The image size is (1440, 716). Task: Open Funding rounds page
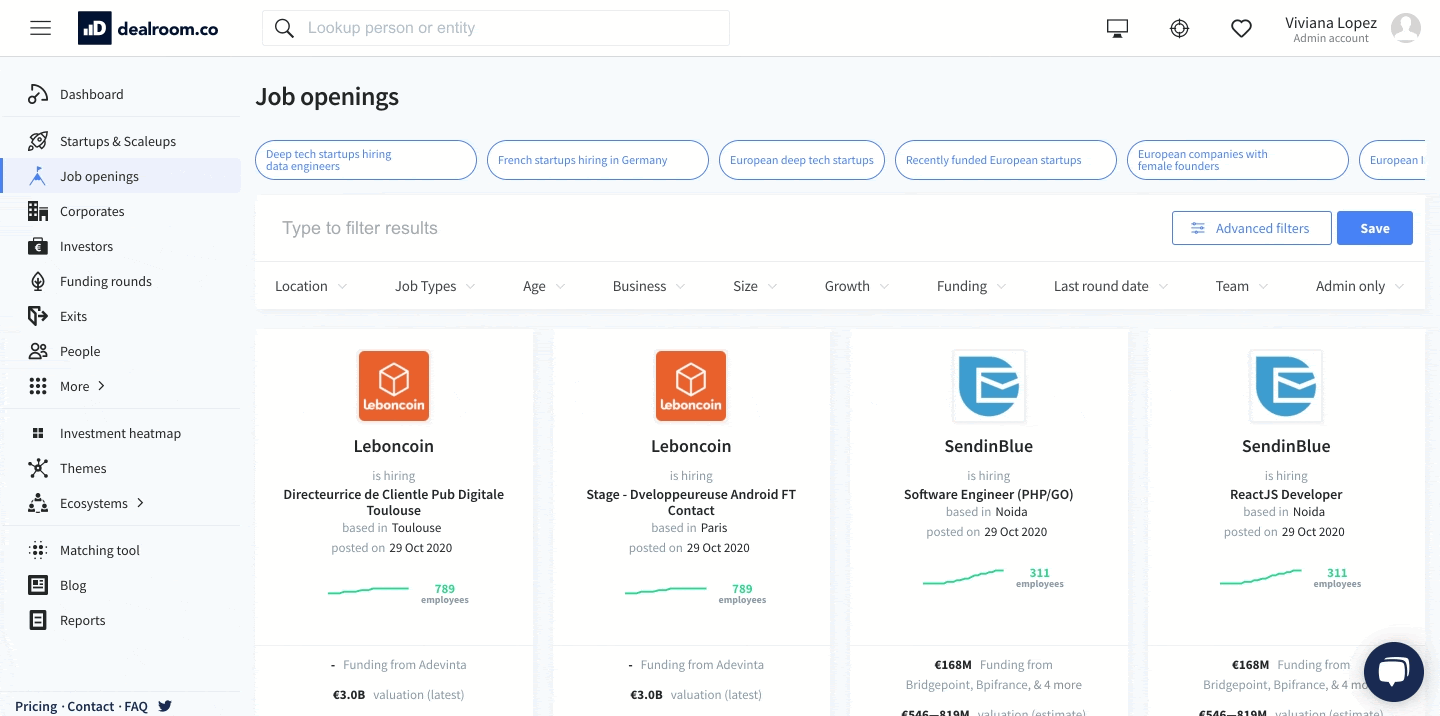[106, 281]
